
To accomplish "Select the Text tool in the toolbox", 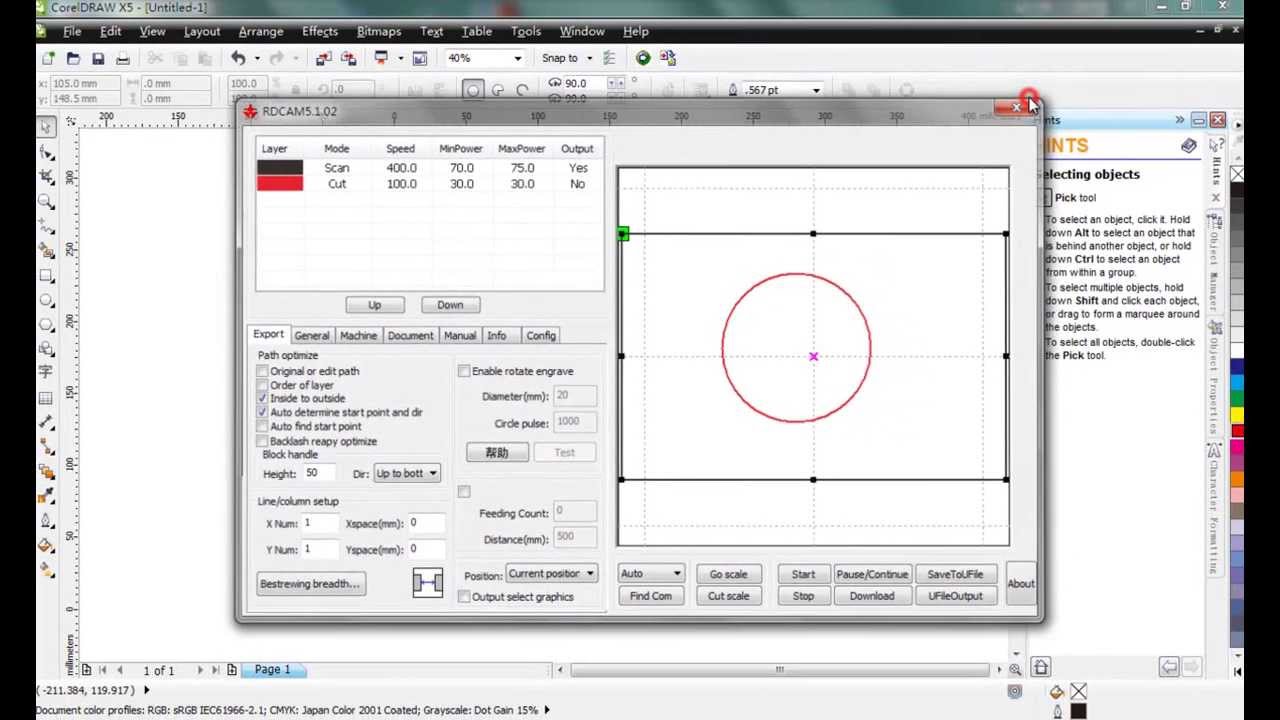I will coord(47,373).
